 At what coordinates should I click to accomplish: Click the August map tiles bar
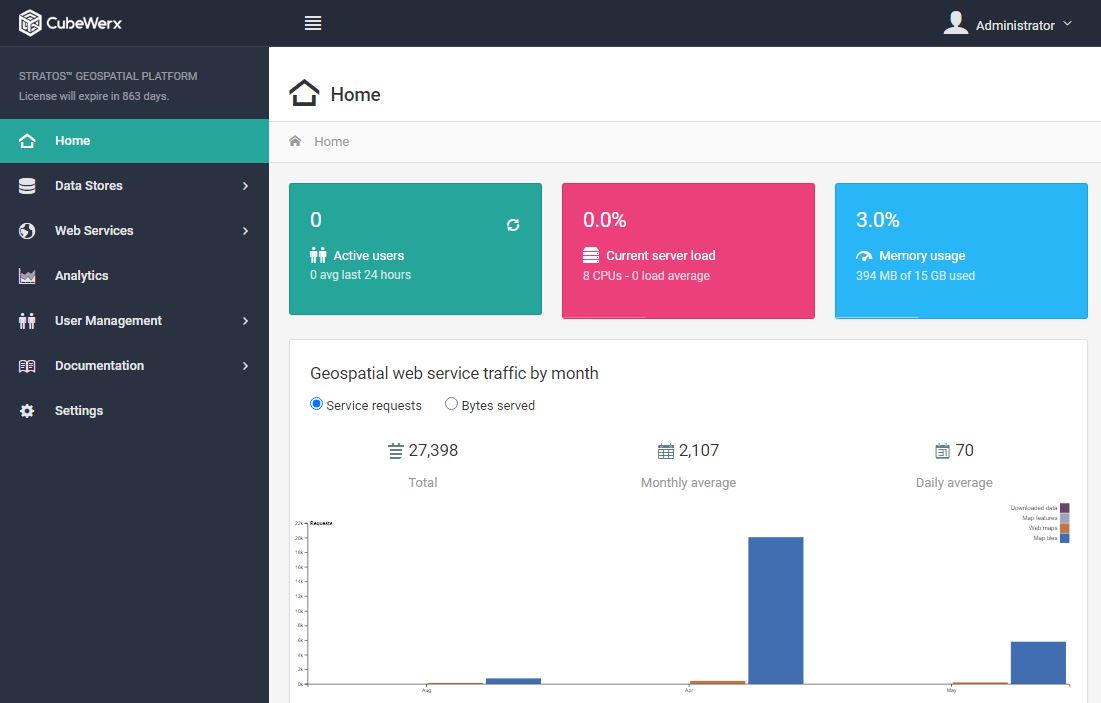(x=513, y=681)
